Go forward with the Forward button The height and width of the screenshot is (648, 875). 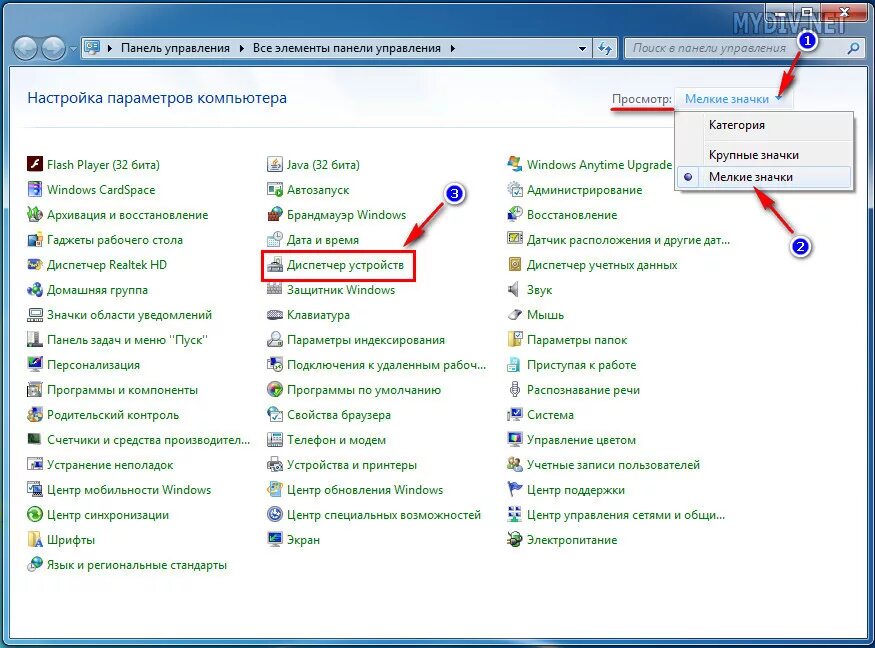(54, 49)
